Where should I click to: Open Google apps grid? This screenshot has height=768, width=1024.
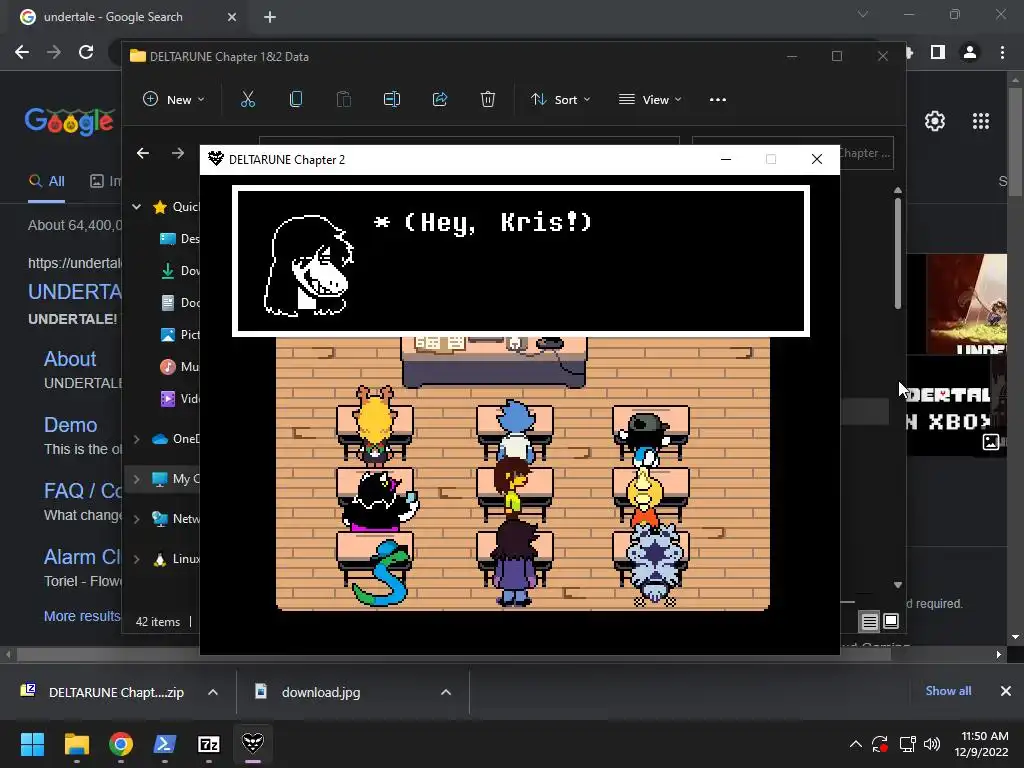click(981, 121)
